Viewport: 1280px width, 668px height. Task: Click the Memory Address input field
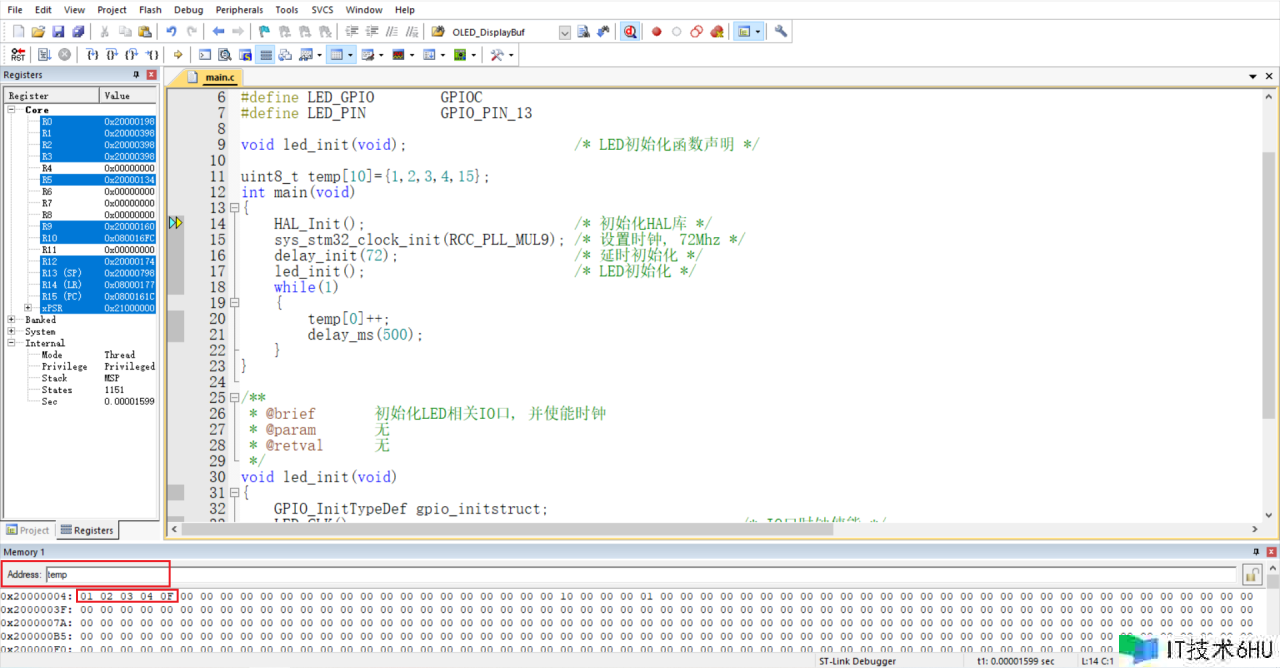[x=640, y=575]
